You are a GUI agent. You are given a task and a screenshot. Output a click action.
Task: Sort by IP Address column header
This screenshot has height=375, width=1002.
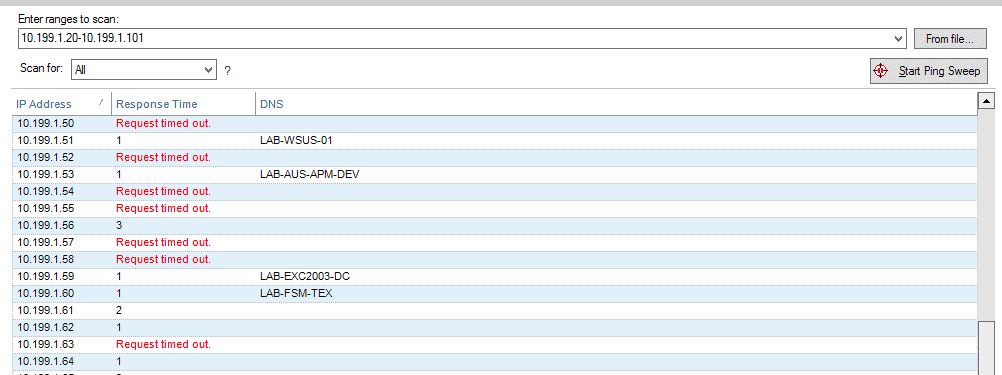point(61,104)
